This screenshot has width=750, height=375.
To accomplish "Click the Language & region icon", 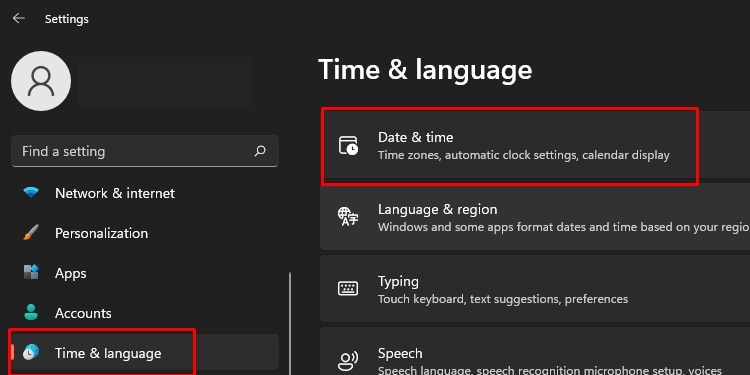I will (x=348, y=217).
